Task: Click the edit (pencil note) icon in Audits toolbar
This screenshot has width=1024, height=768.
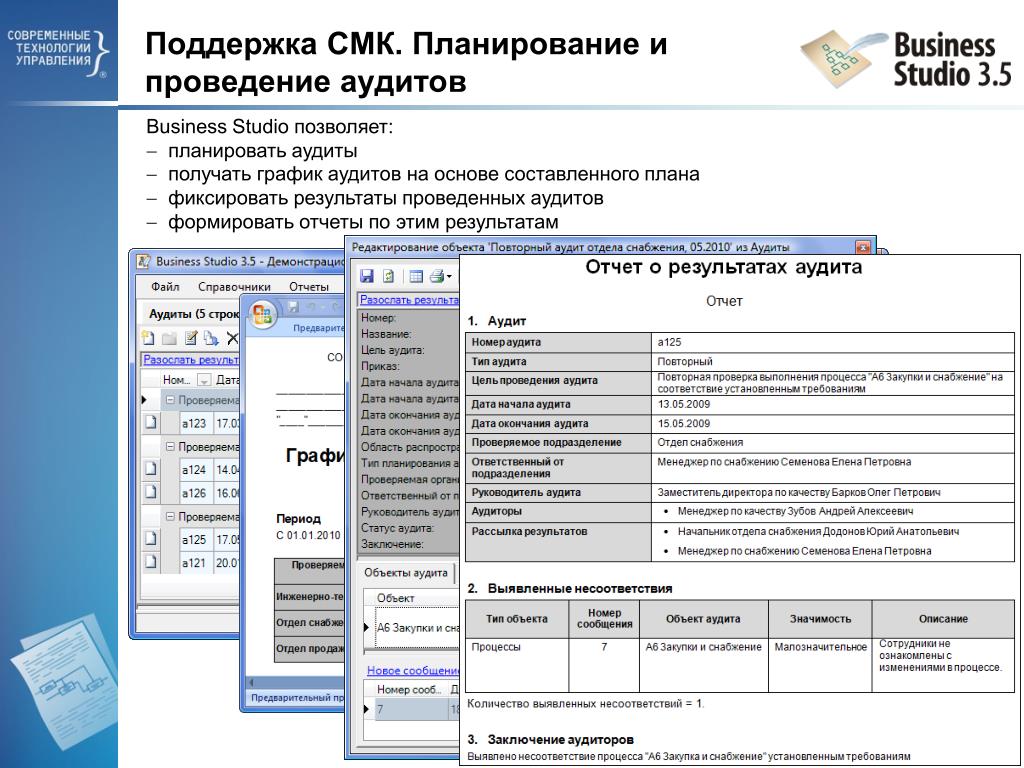Action: tap(191, 338)
